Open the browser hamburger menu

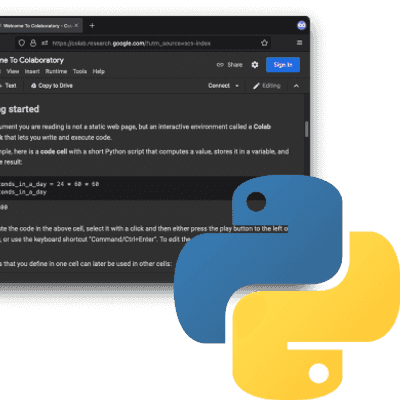(299, 43)
